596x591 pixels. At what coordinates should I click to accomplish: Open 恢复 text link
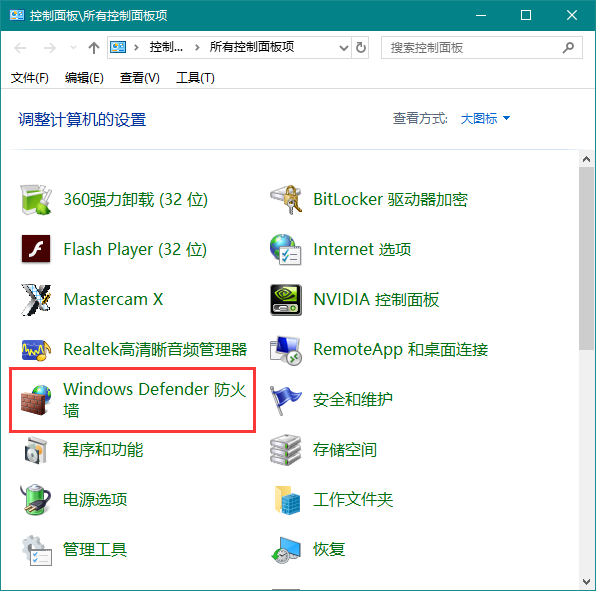point(329,550)
